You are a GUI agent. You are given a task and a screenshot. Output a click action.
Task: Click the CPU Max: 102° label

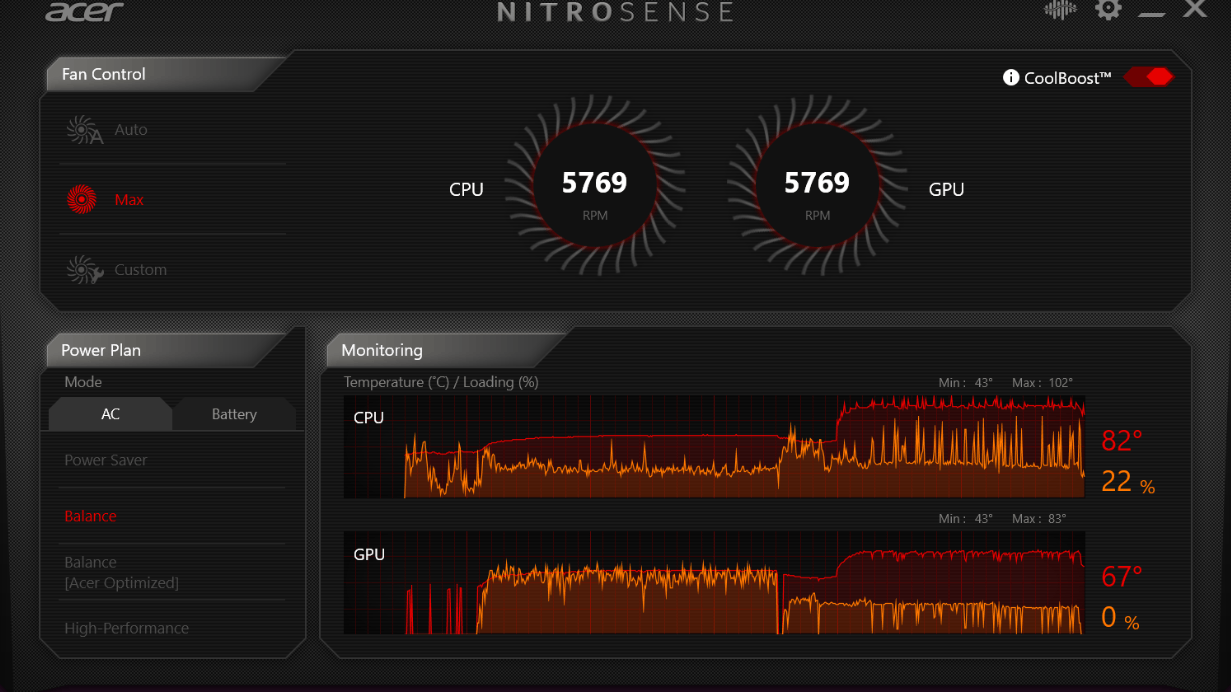coord(1042,383)
